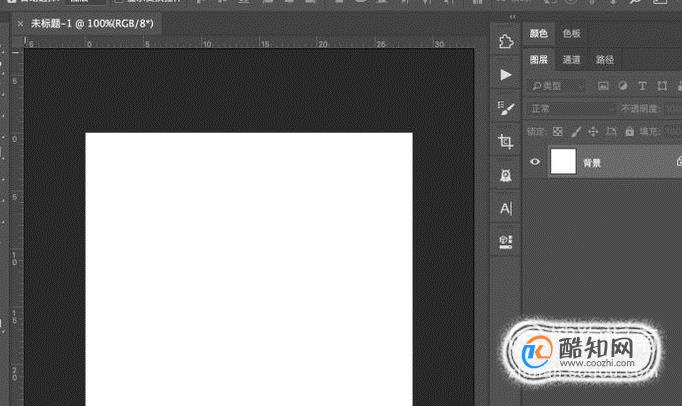Switch to the 颜色 tab

pos(538,34)
